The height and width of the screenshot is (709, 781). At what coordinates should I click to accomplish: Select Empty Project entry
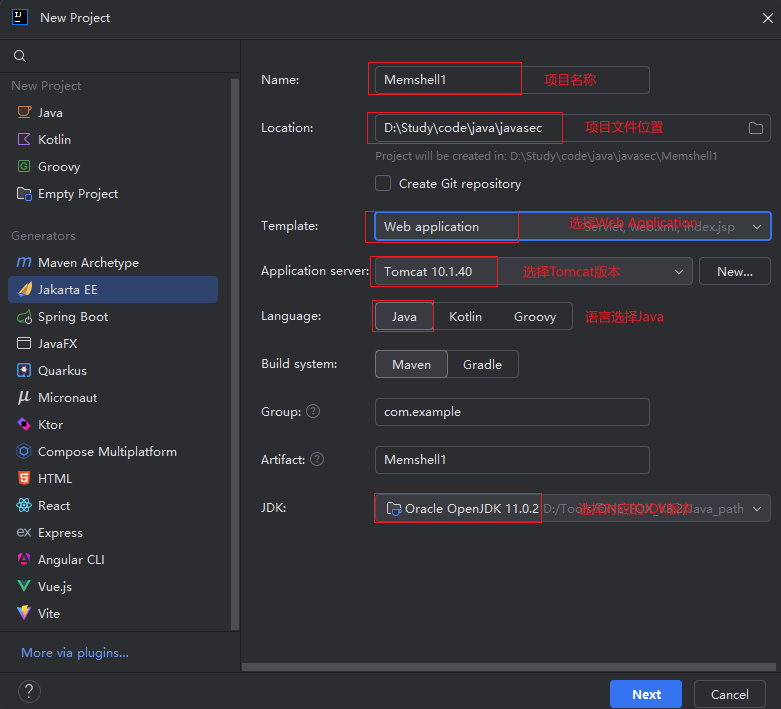tap(113, 193)
